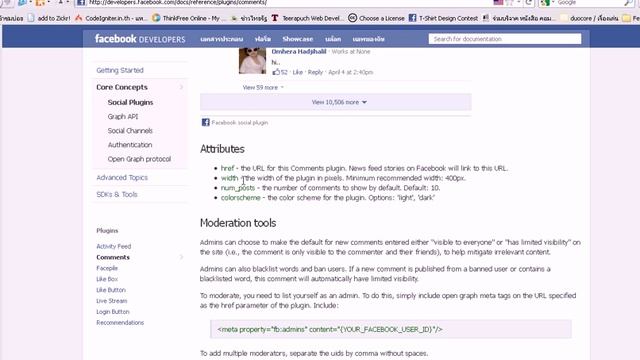
Task: Open the first Thai nav item before Showcase
Action: pos(222,39)
